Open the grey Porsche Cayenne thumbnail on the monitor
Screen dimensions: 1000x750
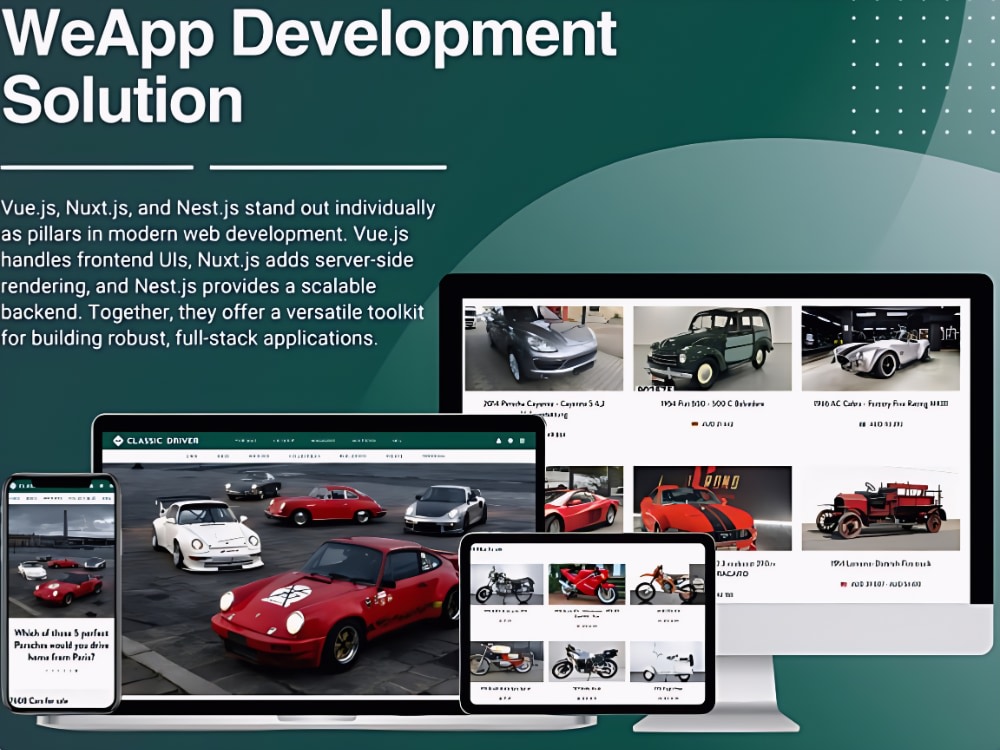pos(543,348)
